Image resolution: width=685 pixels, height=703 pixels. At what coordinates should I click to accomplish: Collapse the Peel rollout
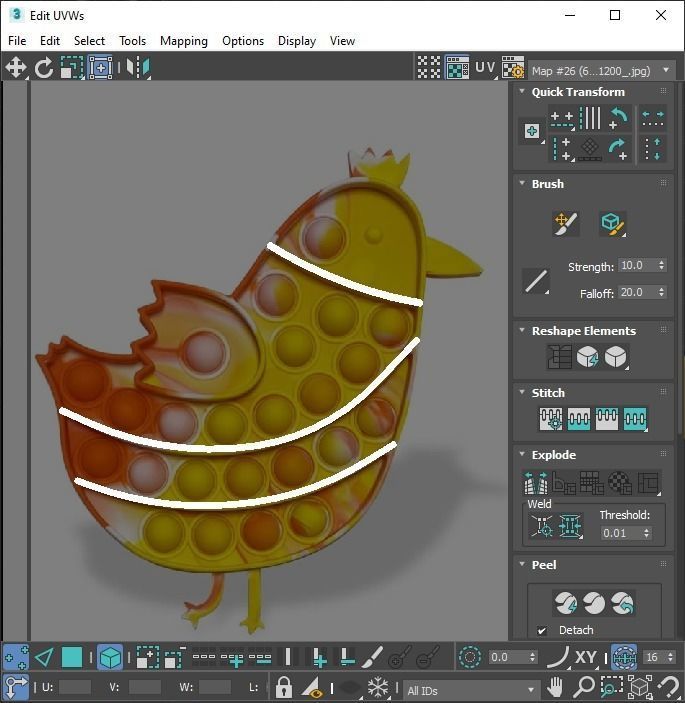(522, 564)
